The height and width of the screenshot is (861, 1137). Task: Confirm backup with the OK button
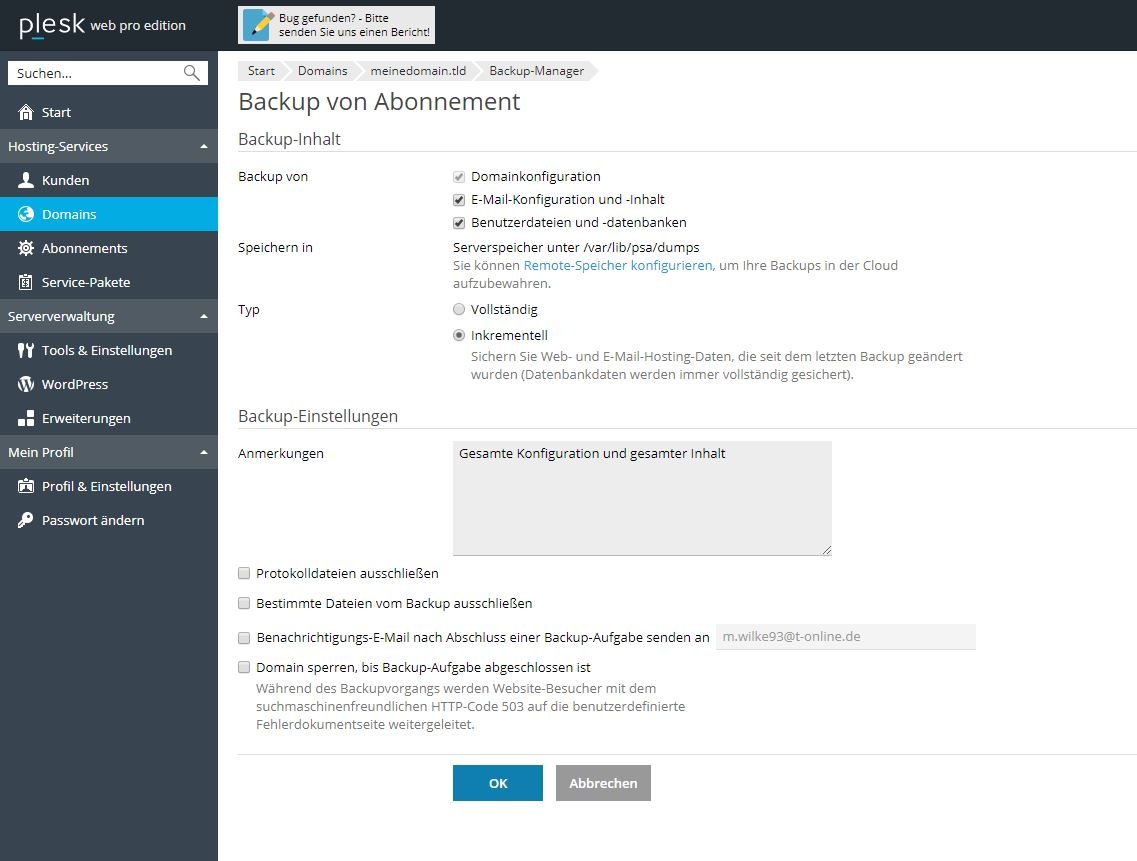click(x=497, y=783)
